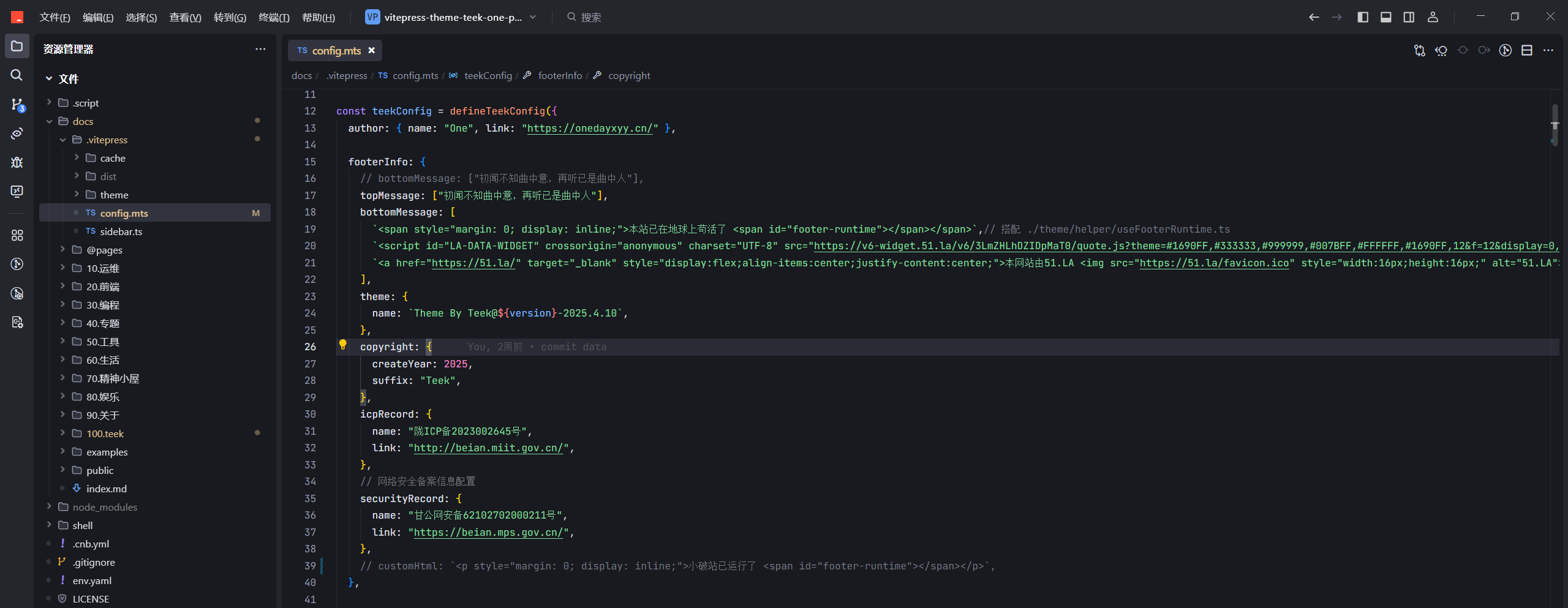
Task: Open the 查看(V) menu
Action: pos(185,17)
